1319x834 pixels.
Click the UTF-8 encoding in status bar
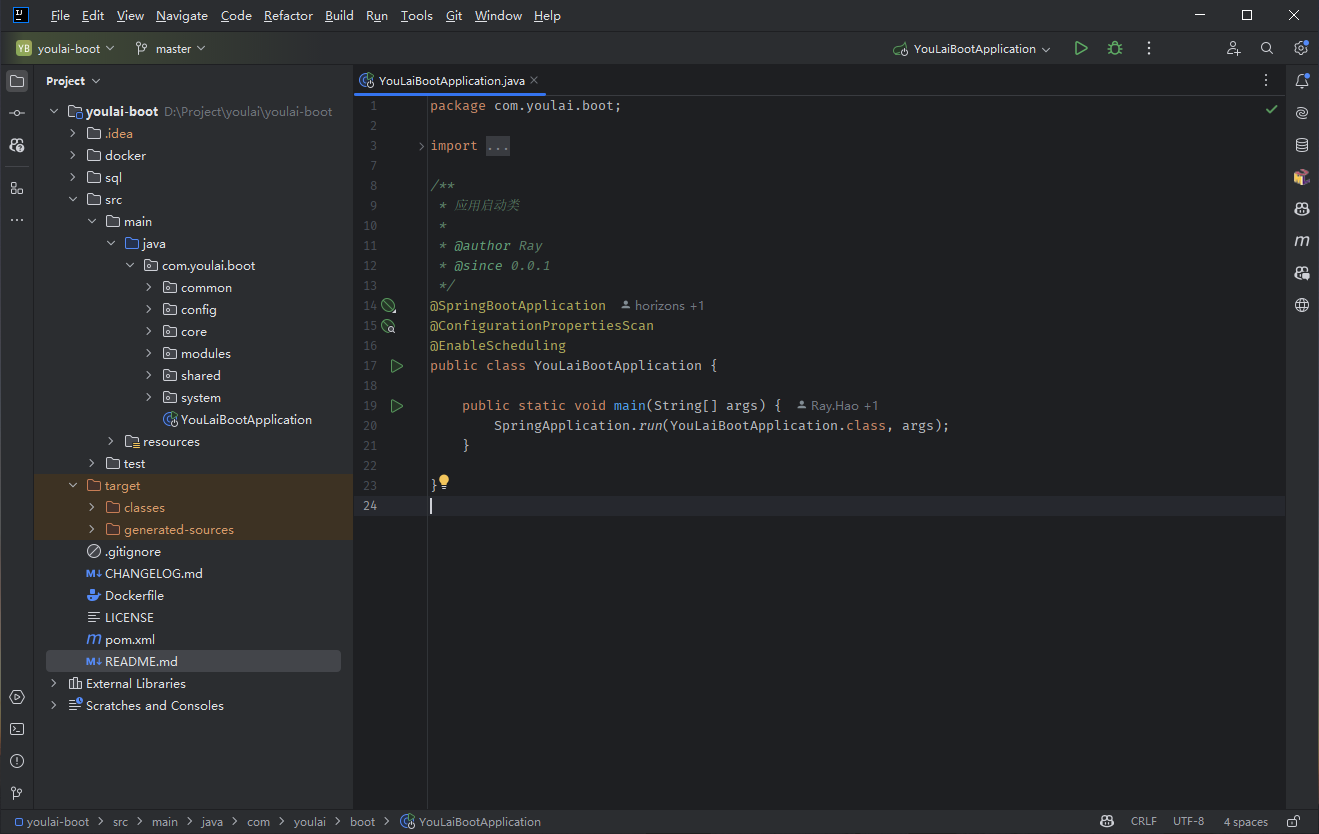point(1188,822)
